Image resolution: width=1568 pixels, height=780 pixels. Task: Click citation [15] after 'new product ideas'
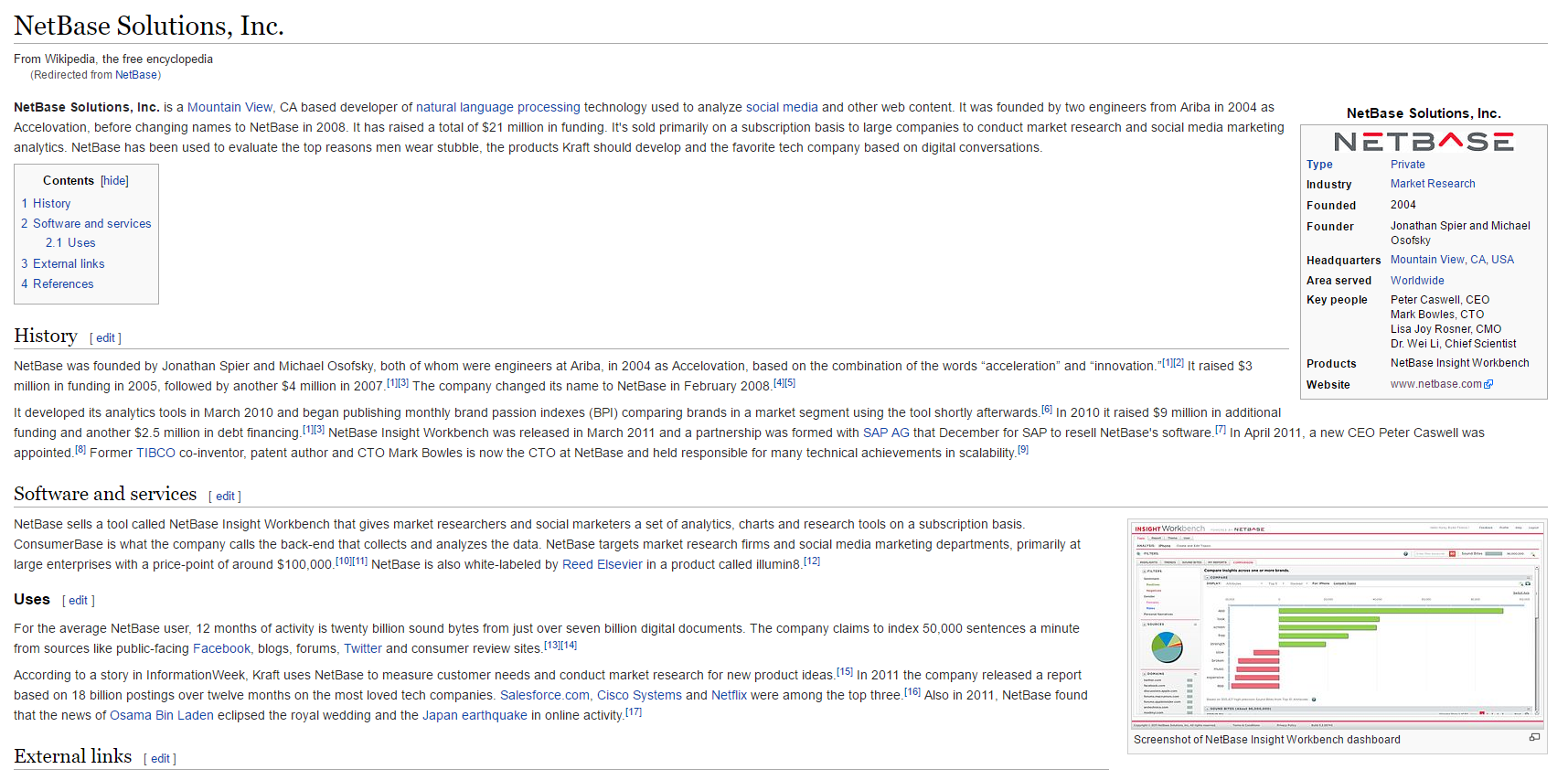(845, 672)
